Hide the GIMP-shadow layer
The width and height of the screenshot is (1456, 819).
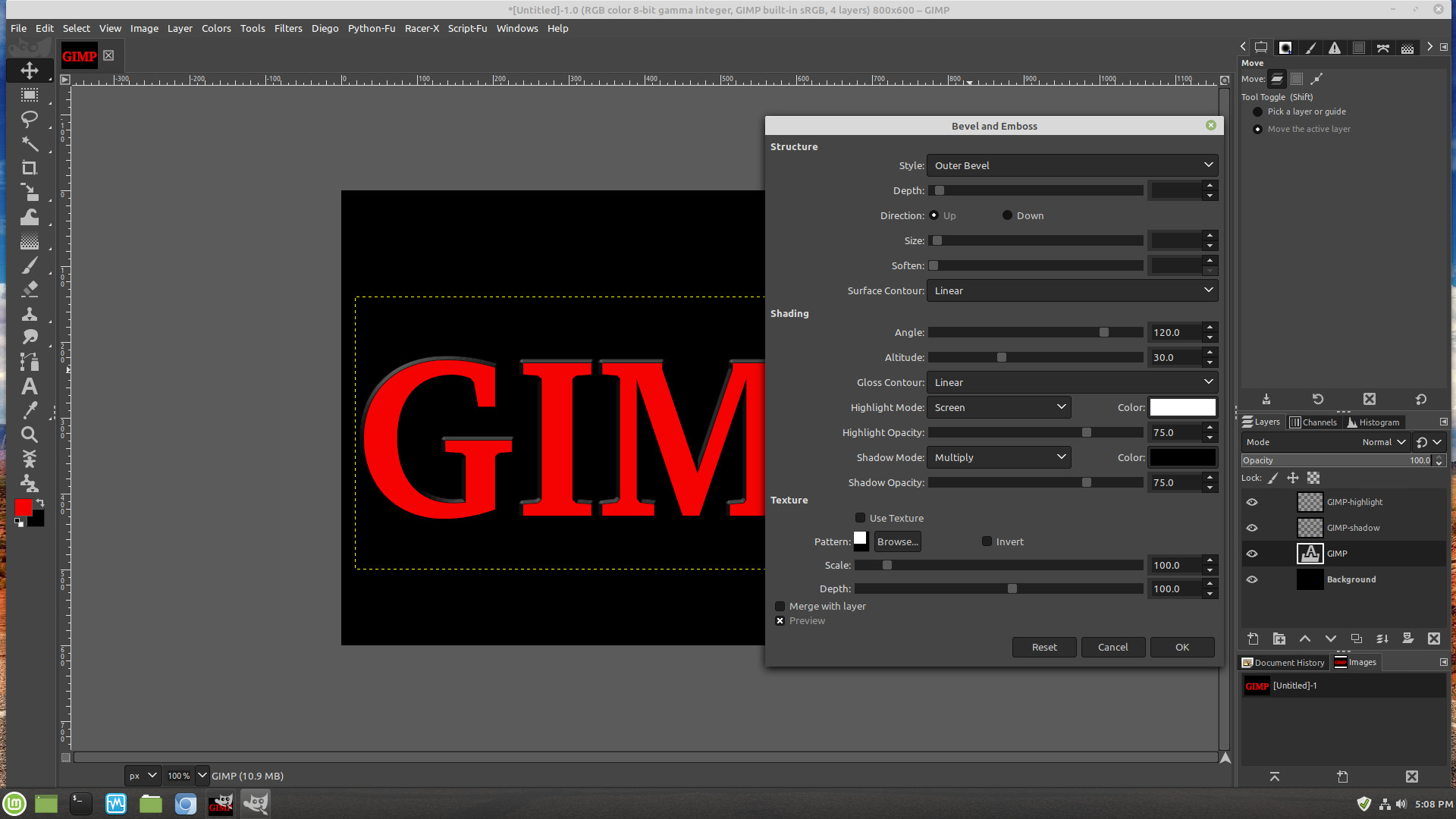click(x=1252, y=528)
